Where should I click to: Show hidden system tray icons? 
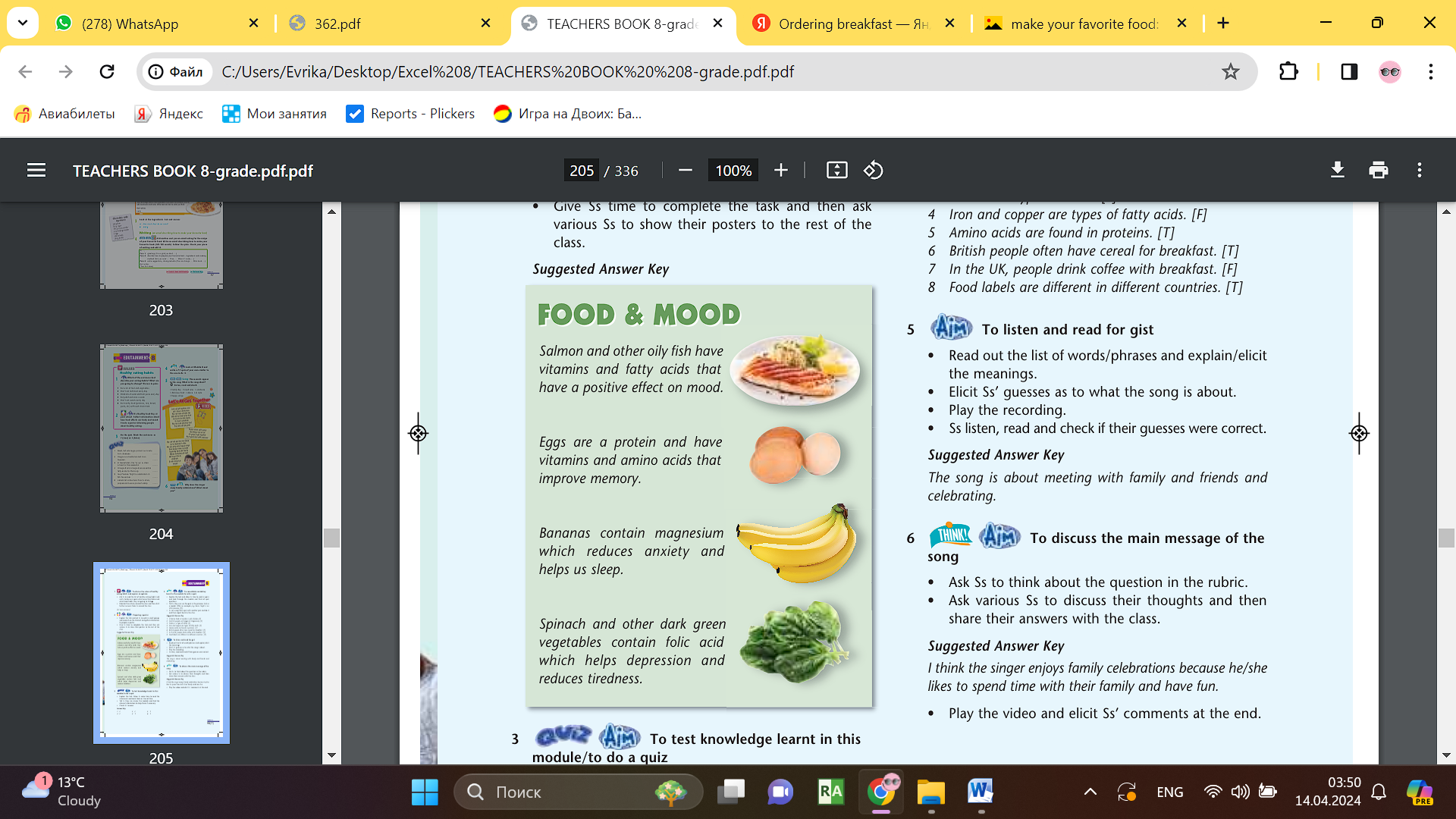pos(1090,792)
